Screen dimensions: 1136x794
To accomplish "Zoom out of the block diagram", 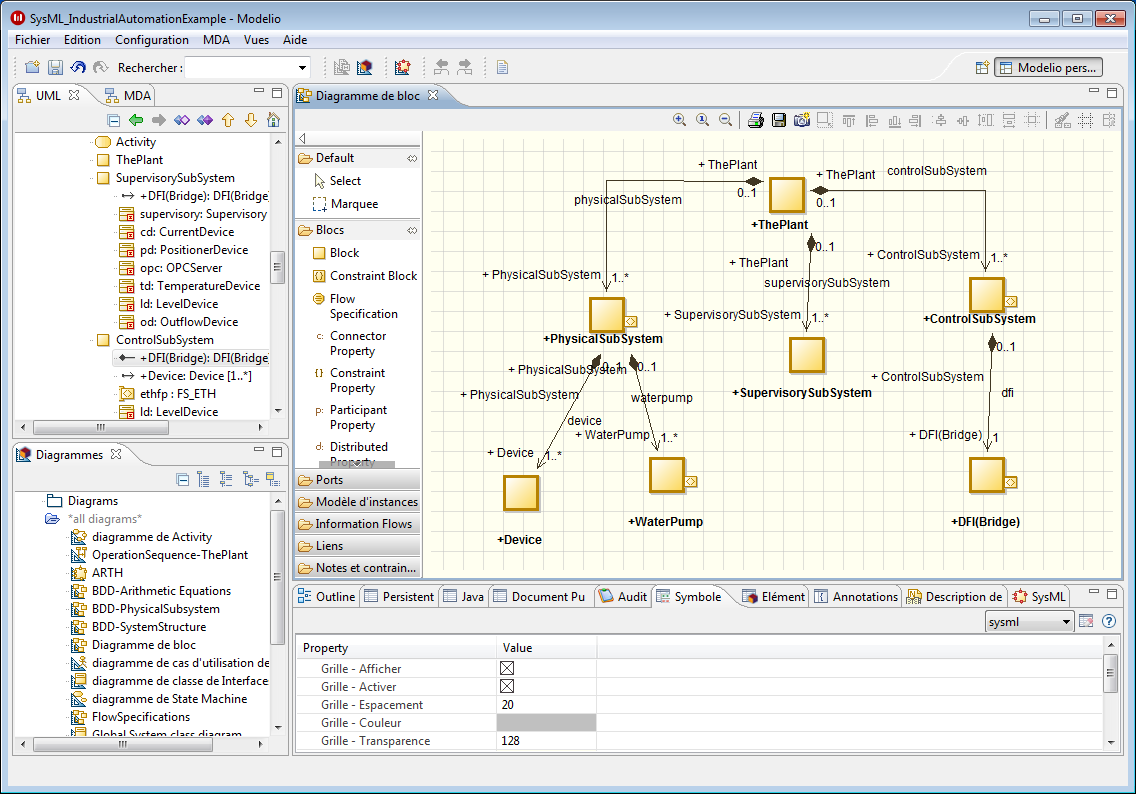I will click(x=725, y=120).
